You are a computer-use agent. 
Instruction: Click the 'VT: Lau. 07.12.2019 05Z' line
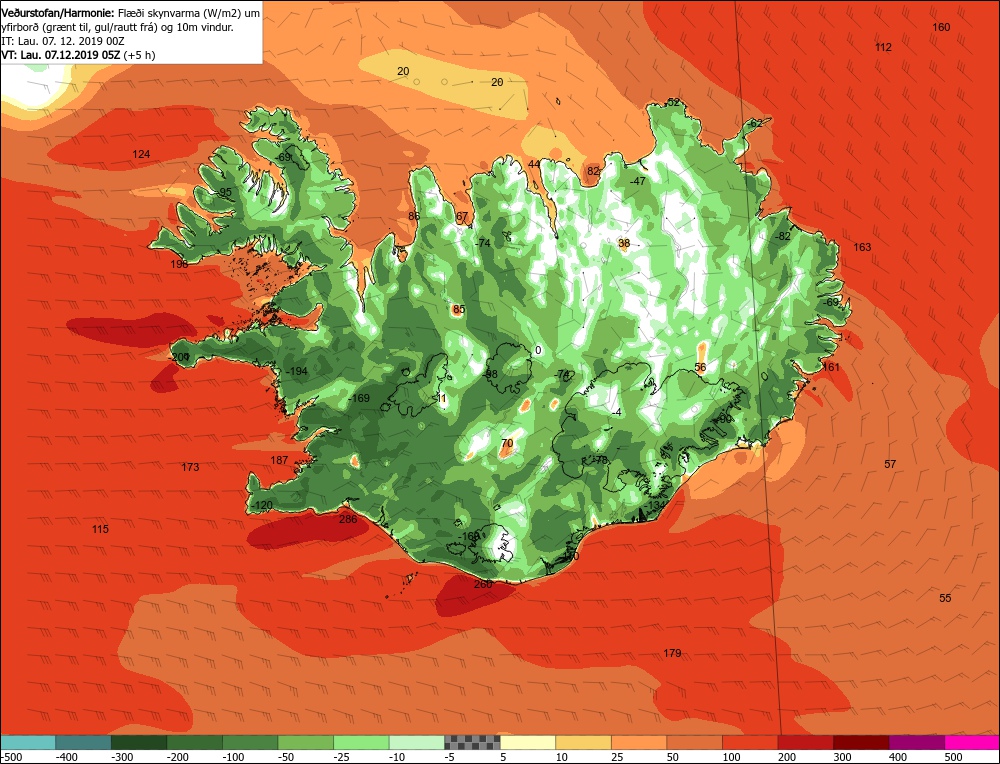click(61, 55)
